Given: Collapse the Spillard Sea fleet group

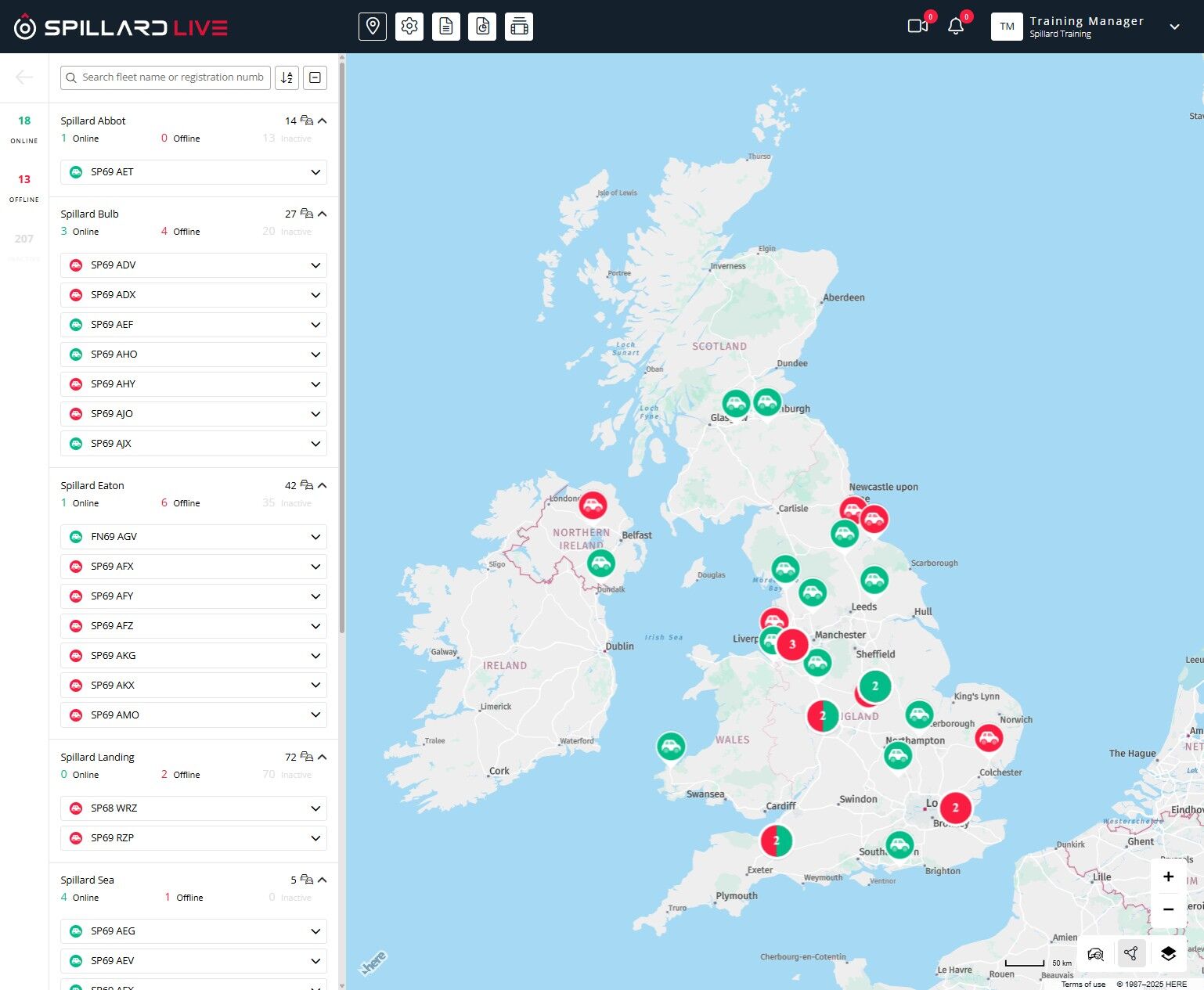Looking at the screenshot, I should click(x=323, y=880).
